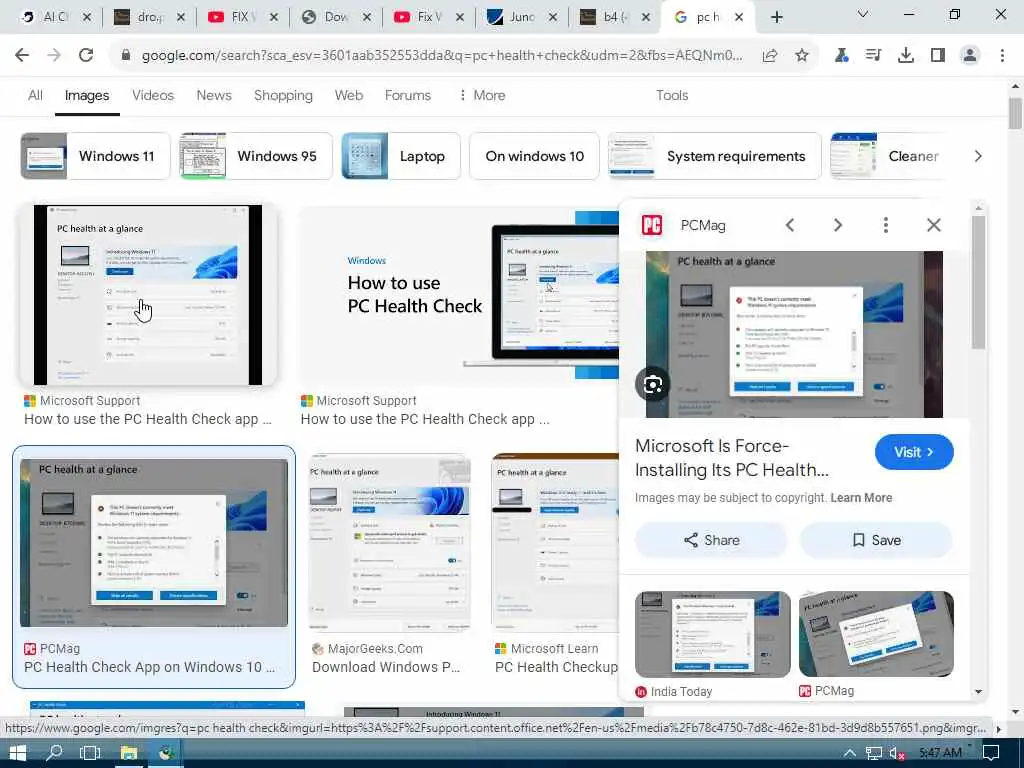Screen dimensions: 1024x768
Task: Open a new tab with the plus button
Action: (776, 18)
